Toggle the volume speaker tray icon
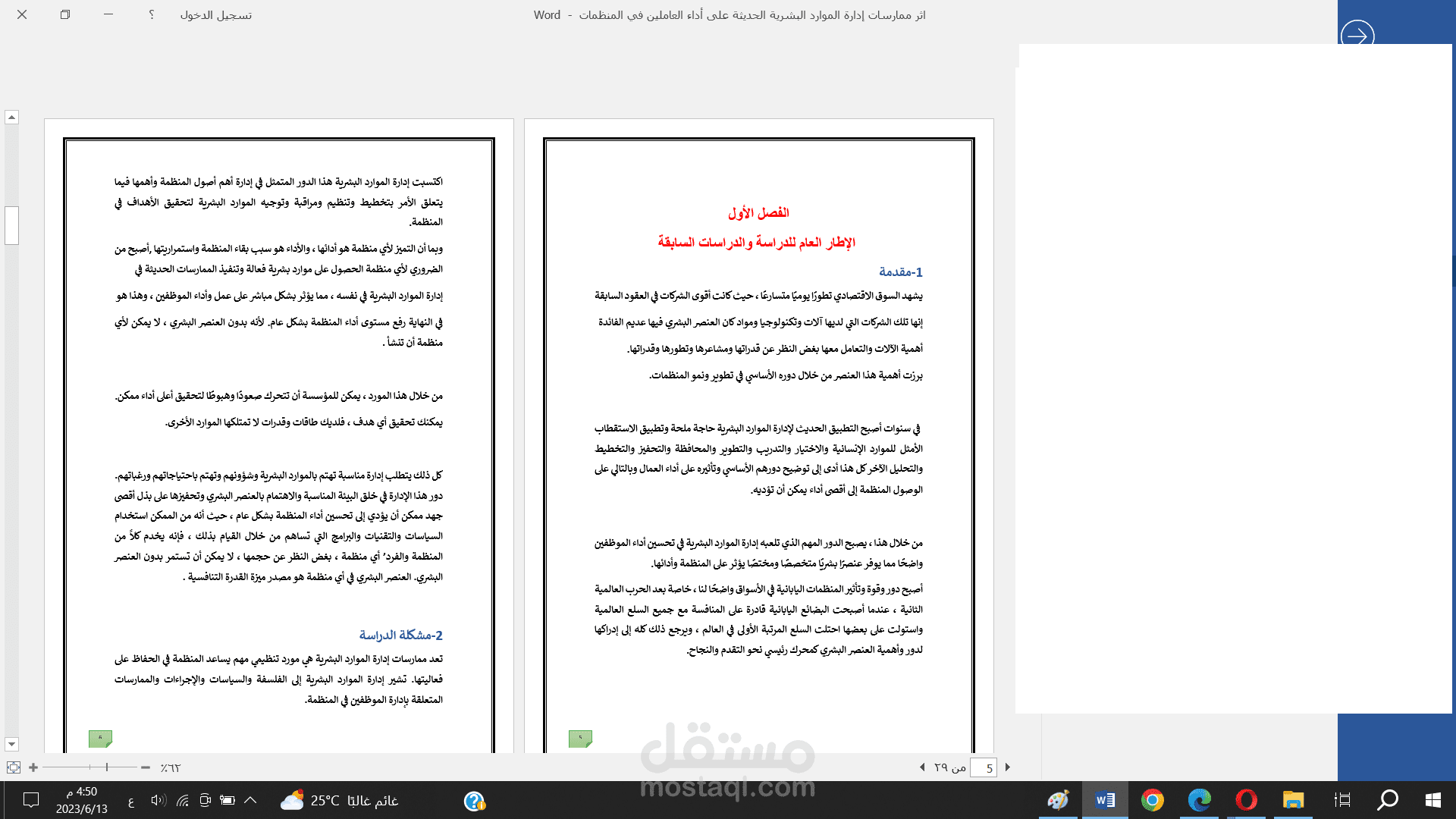Image resolution: width=1456 pixels, height=819 pixels. [x=158, y=800]
